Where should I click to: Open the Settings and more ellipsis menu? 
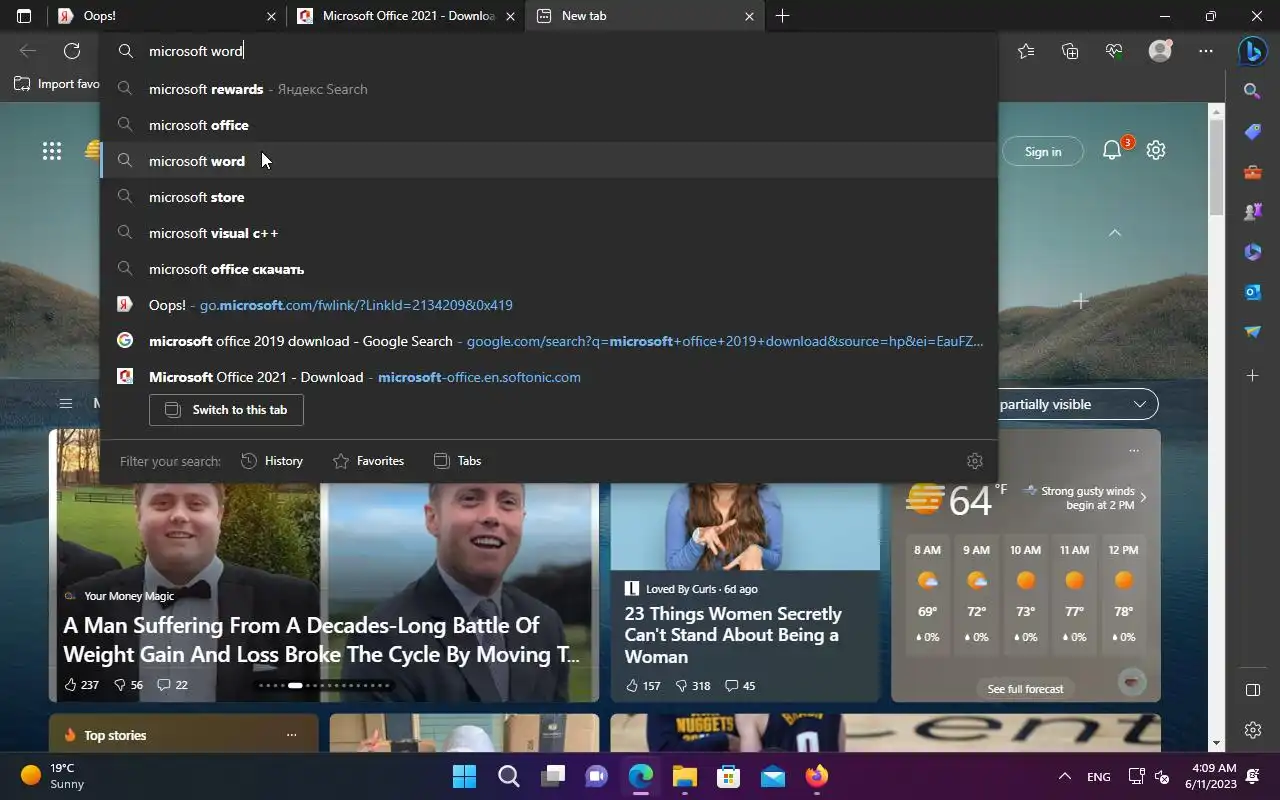(1206, 51)
